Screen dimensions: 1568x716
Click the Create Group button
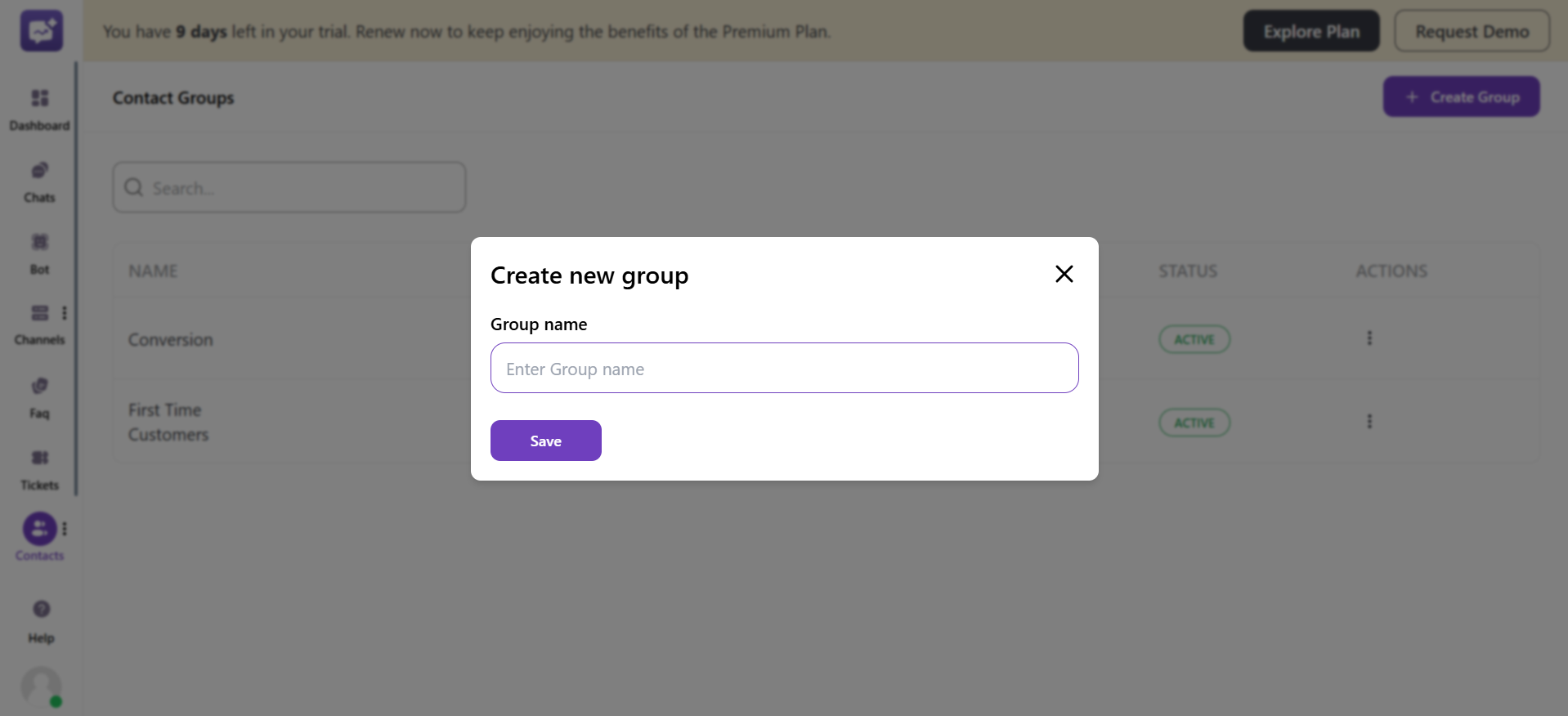tap(1461, 96)
